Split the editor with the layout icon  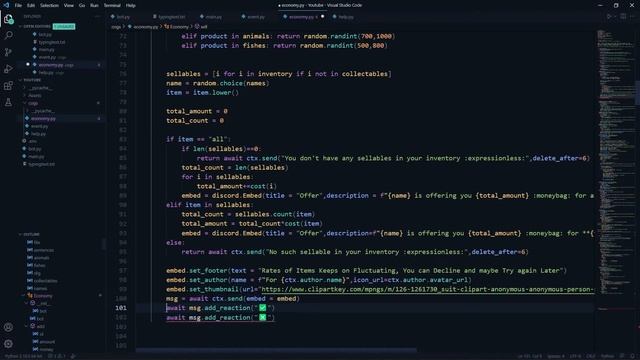[x=623, y=17]
